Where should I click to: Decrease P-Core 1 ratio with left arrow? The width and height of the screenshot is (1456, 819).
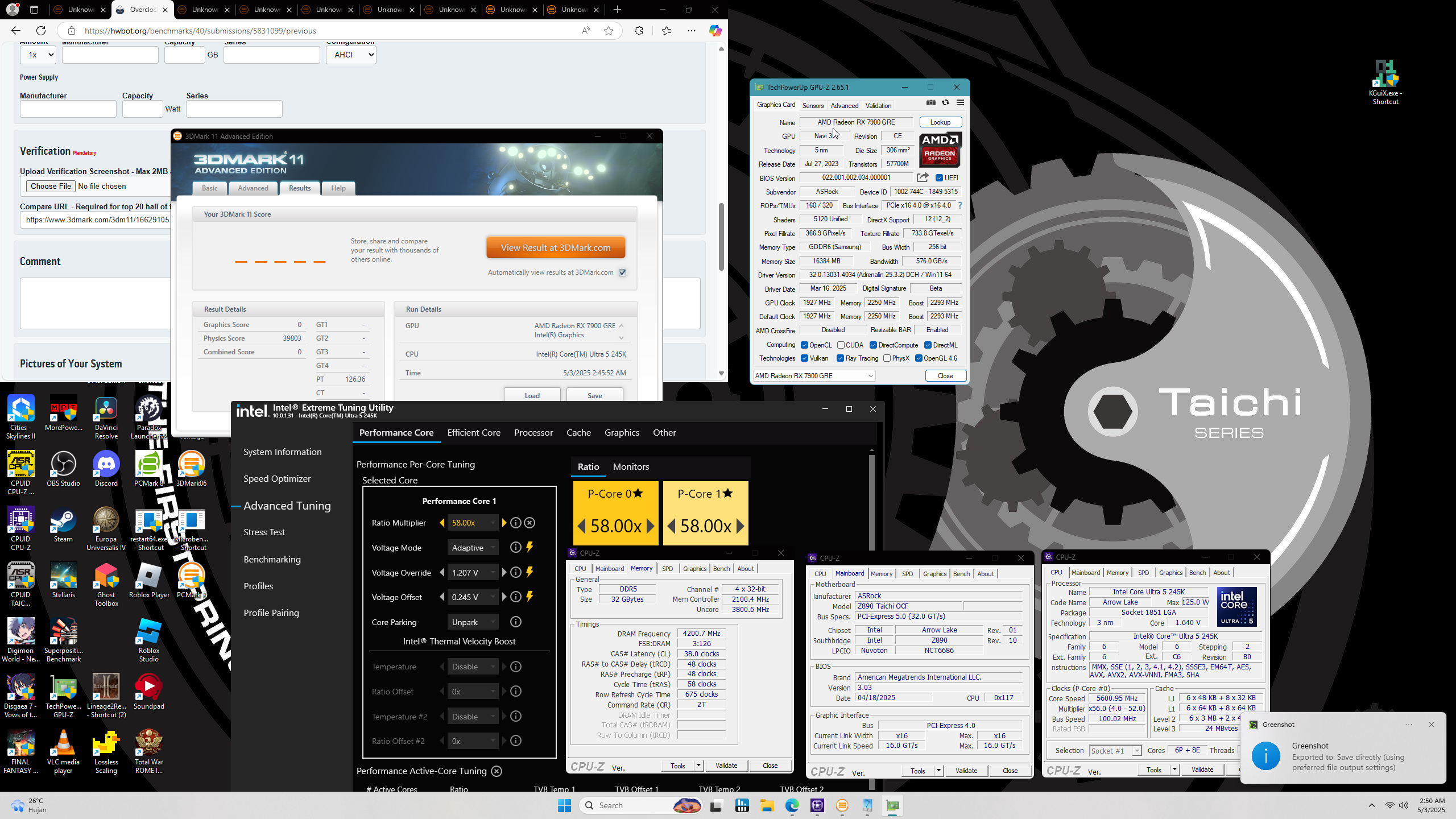click(671, 526)
